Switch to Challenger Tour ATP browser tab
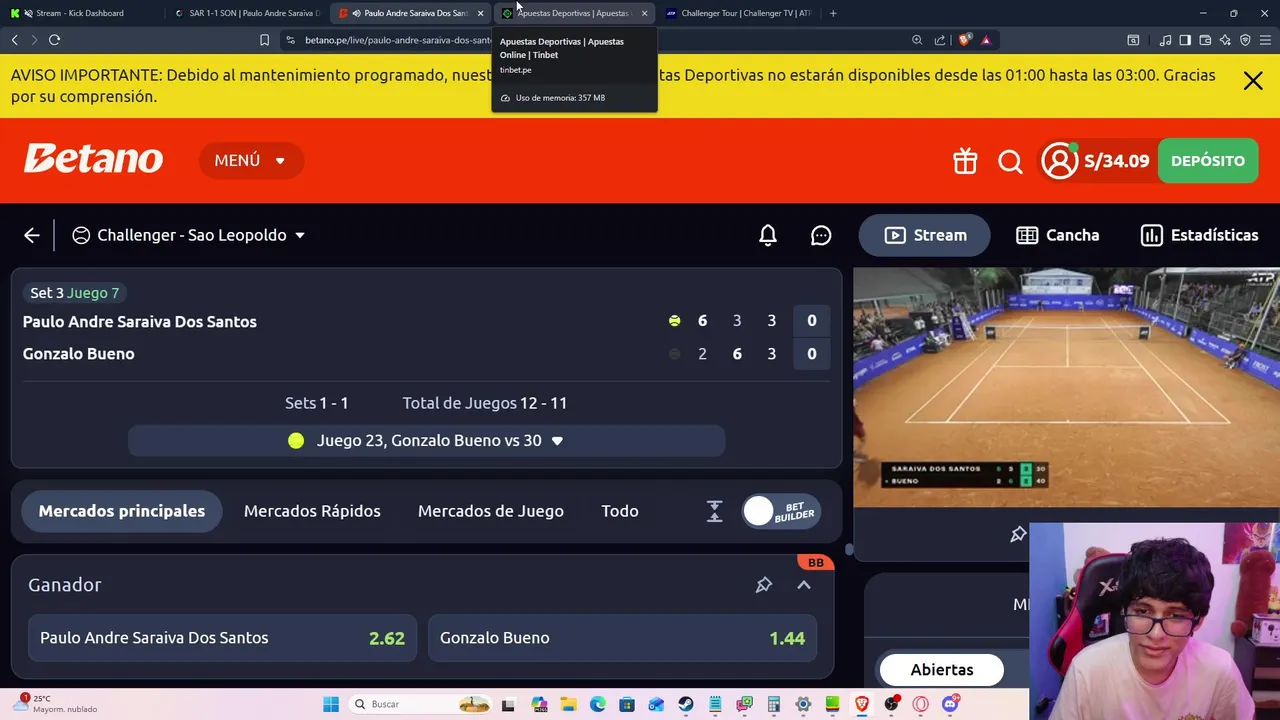Viewport: 1280px width, 720px height. (738, 13)
